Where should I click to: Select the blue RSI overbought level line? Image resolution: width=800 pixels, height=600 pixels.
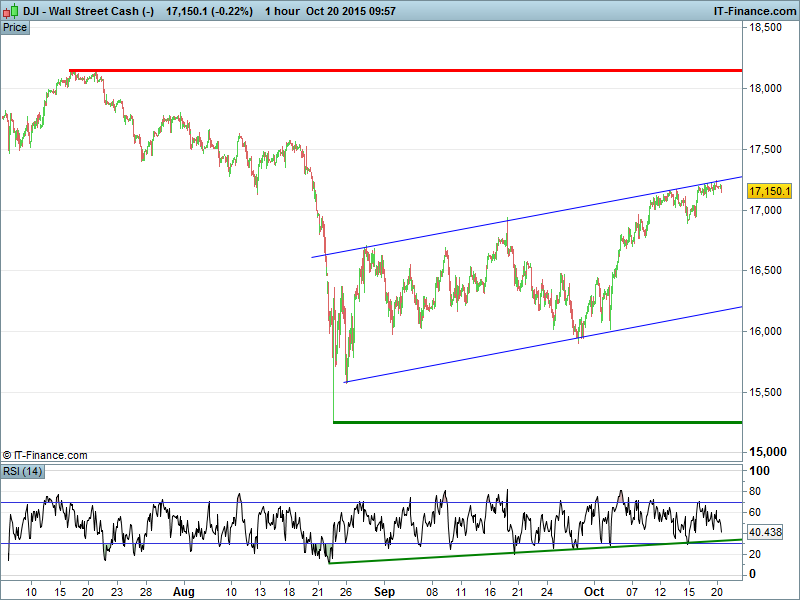point(400,502)
